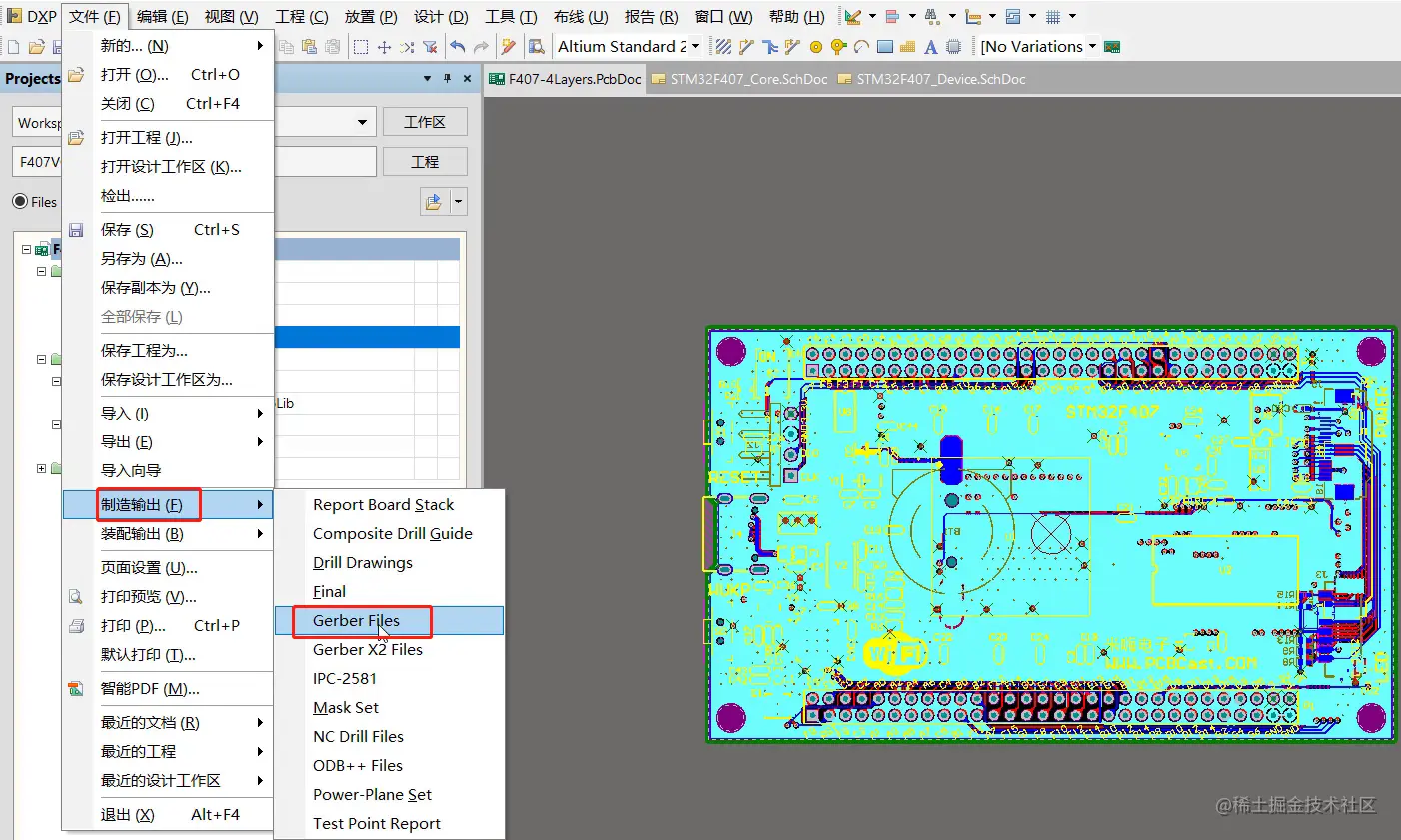Click the place component chip icon
Screen dimensions: 1401x840
(953, 46)
